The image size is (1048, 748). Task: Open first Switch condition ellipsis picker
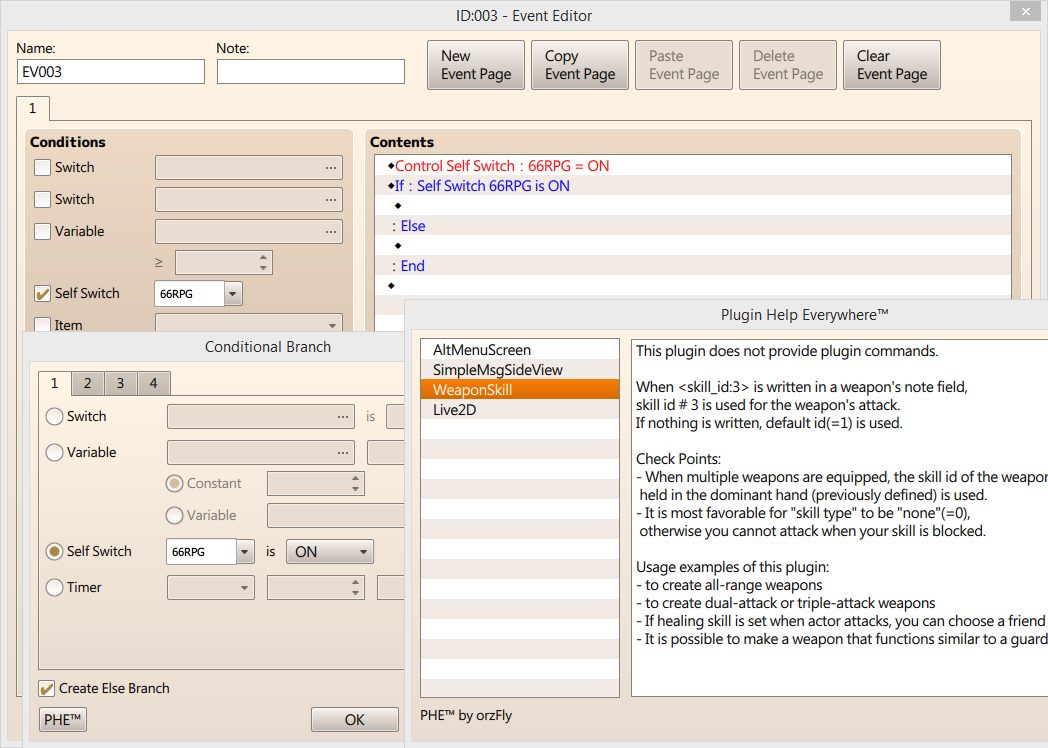pyautogui.click(x=331, y=168)
